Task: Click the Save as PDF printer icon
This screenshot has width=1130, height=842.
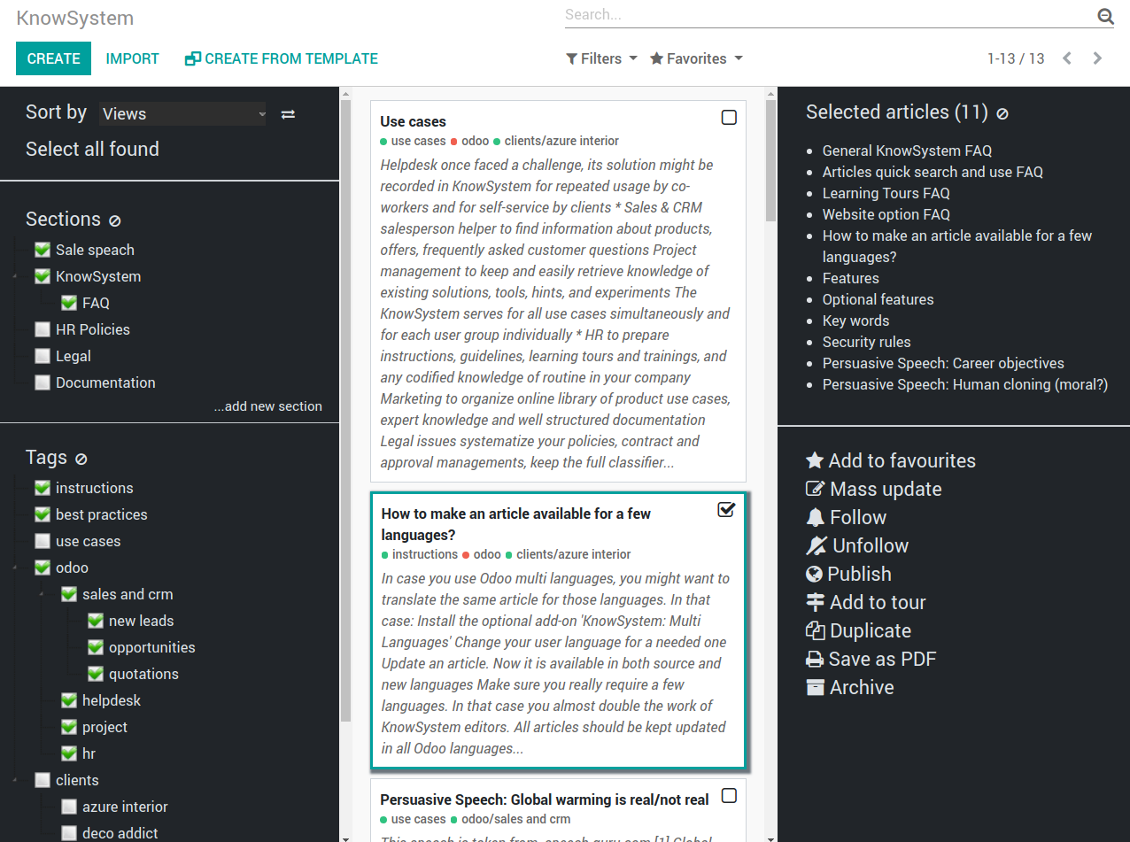Action: [x=814, y=659]
